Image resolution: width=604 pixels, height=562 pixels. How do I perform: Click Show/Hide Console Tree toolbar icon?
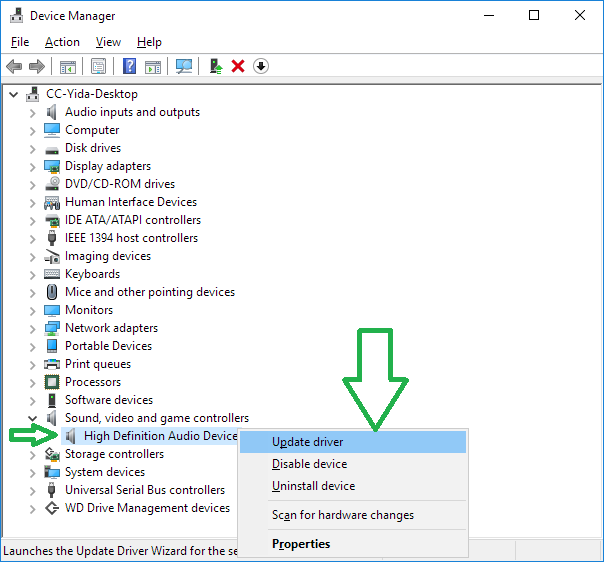pyautogui.click(x=68, y=67)
